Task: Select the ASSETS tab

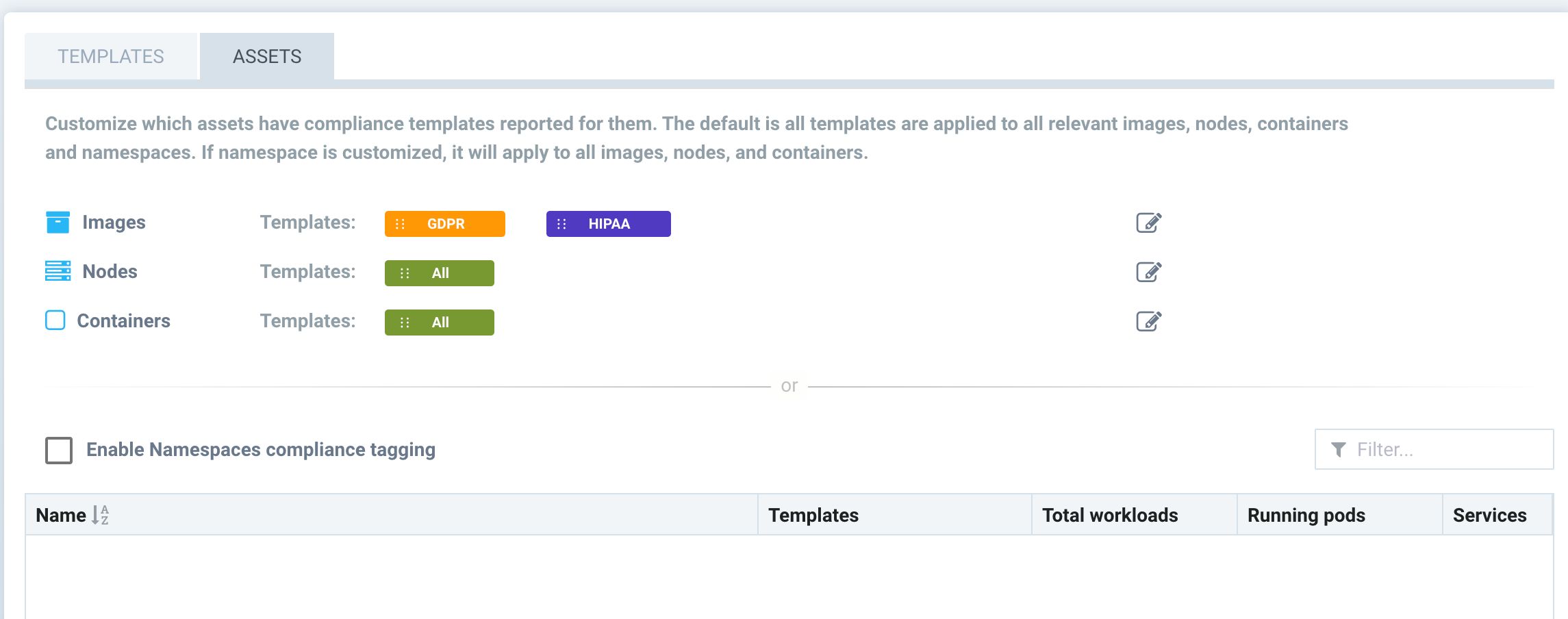Action: (x=266, y=56)
